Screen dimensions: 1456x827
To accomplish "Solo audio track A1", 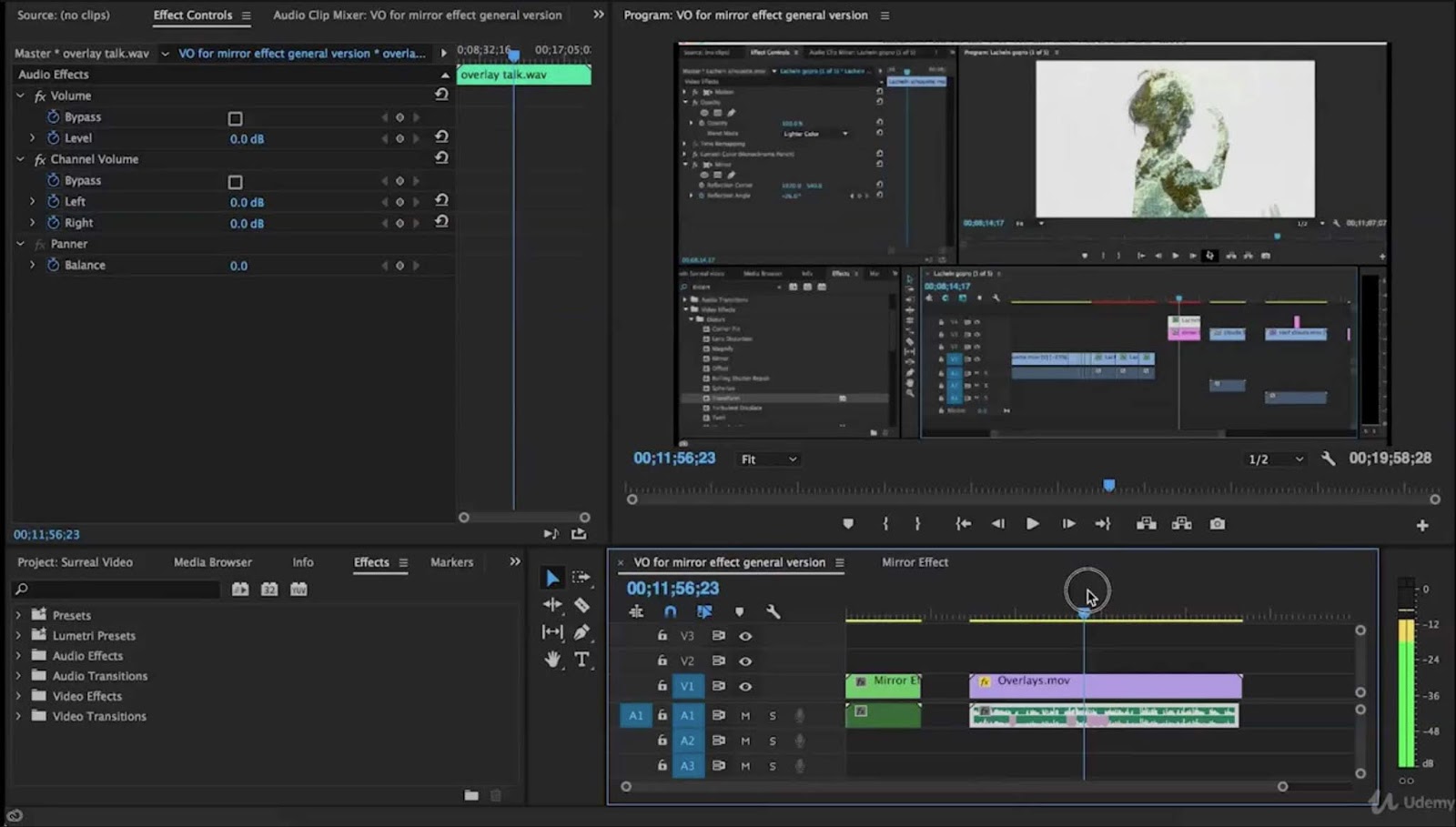I will coord(772,715).
